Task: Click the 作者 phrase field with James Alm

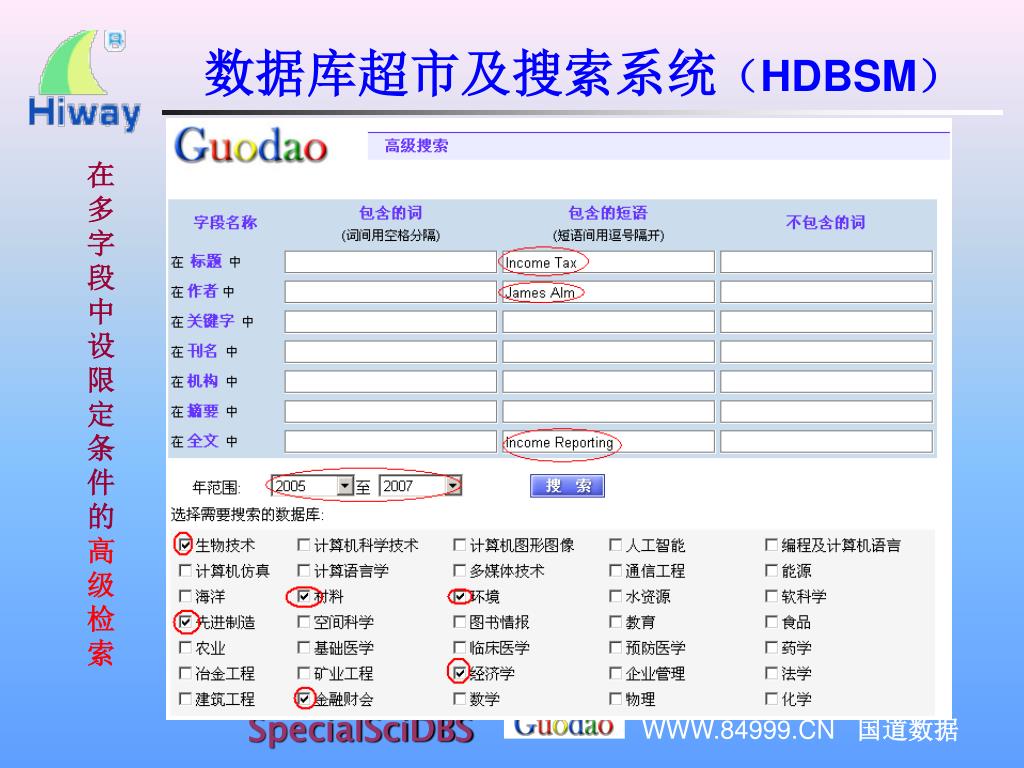Action: (608, 292)
